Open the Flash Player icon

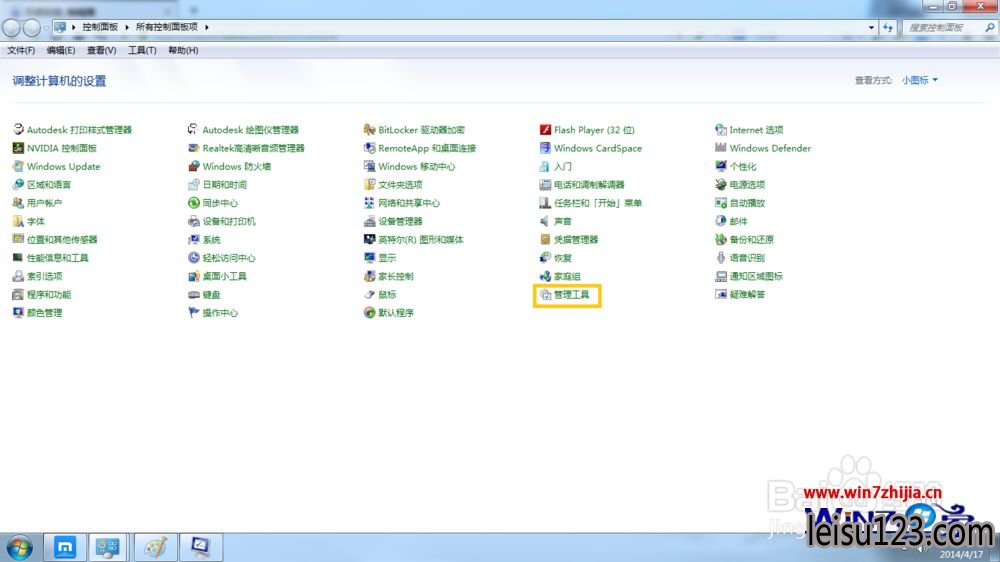pyautogui.click(x=545, y=130)
